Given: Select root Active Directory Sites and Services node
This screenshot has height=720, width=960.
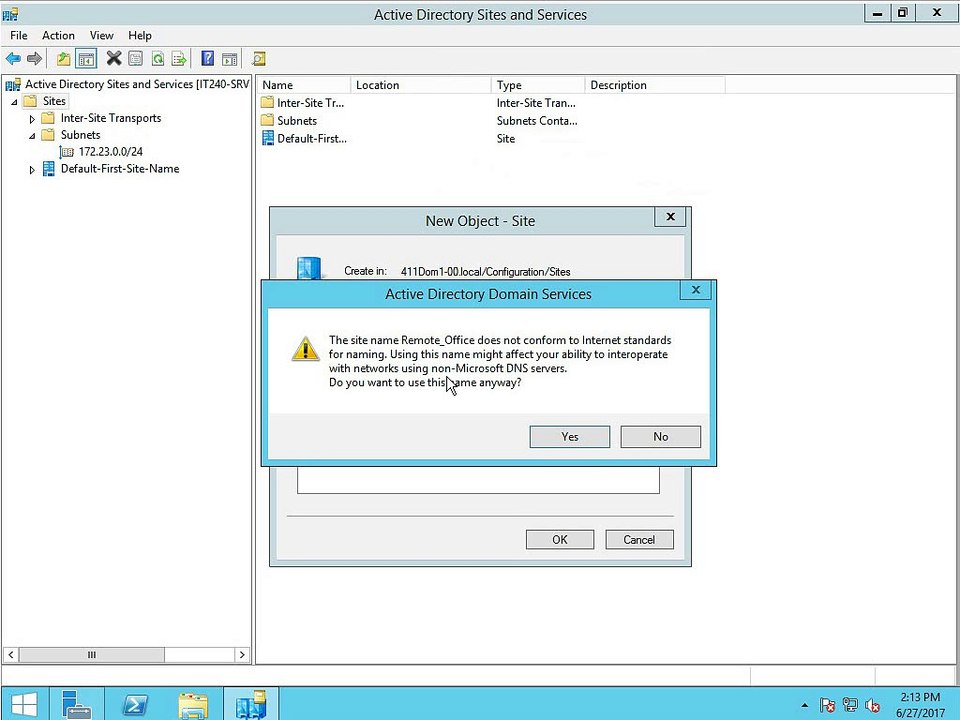Looking at the screenshot, I should click(x=137, y=84).
